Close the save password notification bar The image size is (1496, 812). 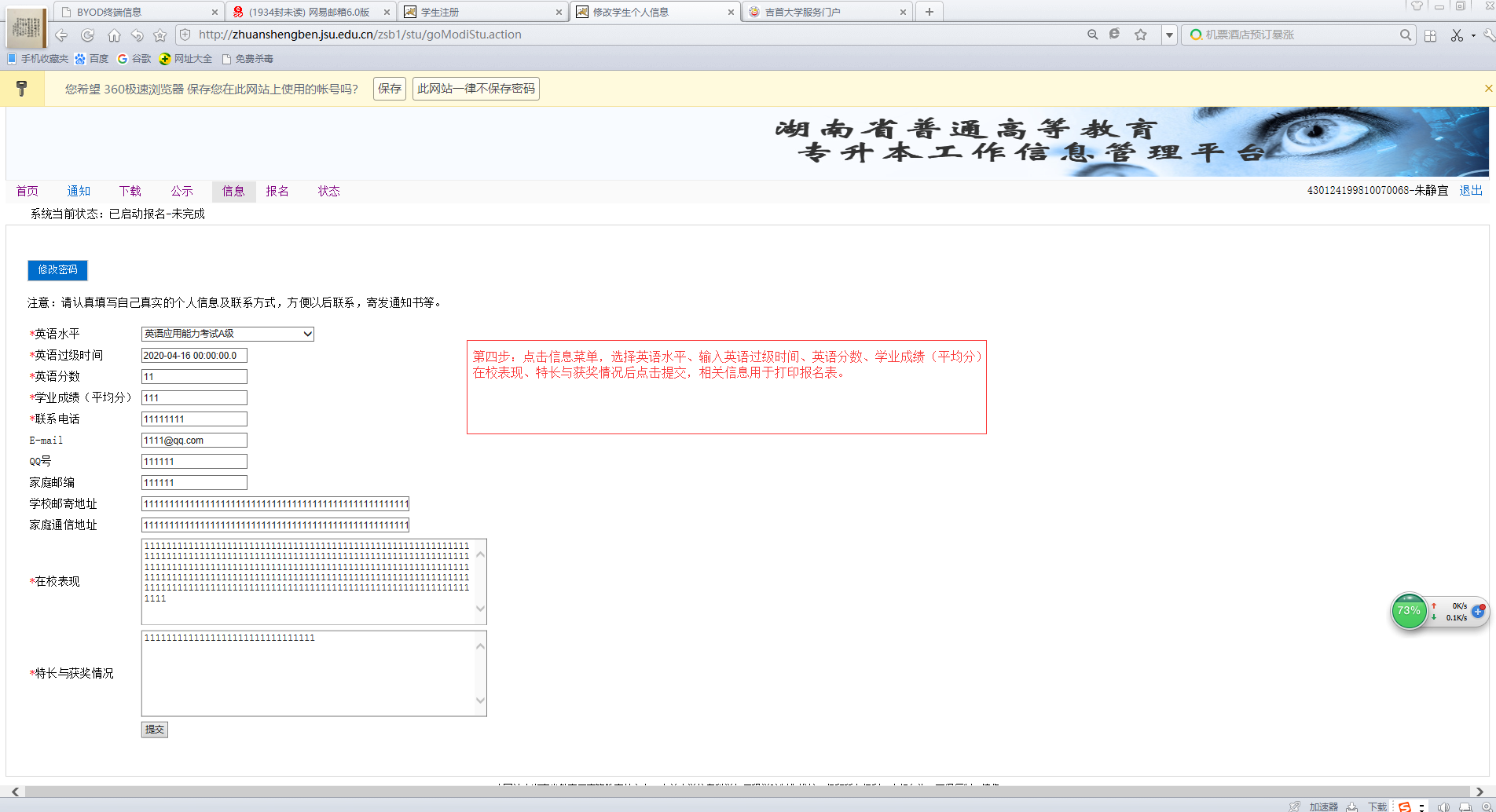(x=1488, y=89)
